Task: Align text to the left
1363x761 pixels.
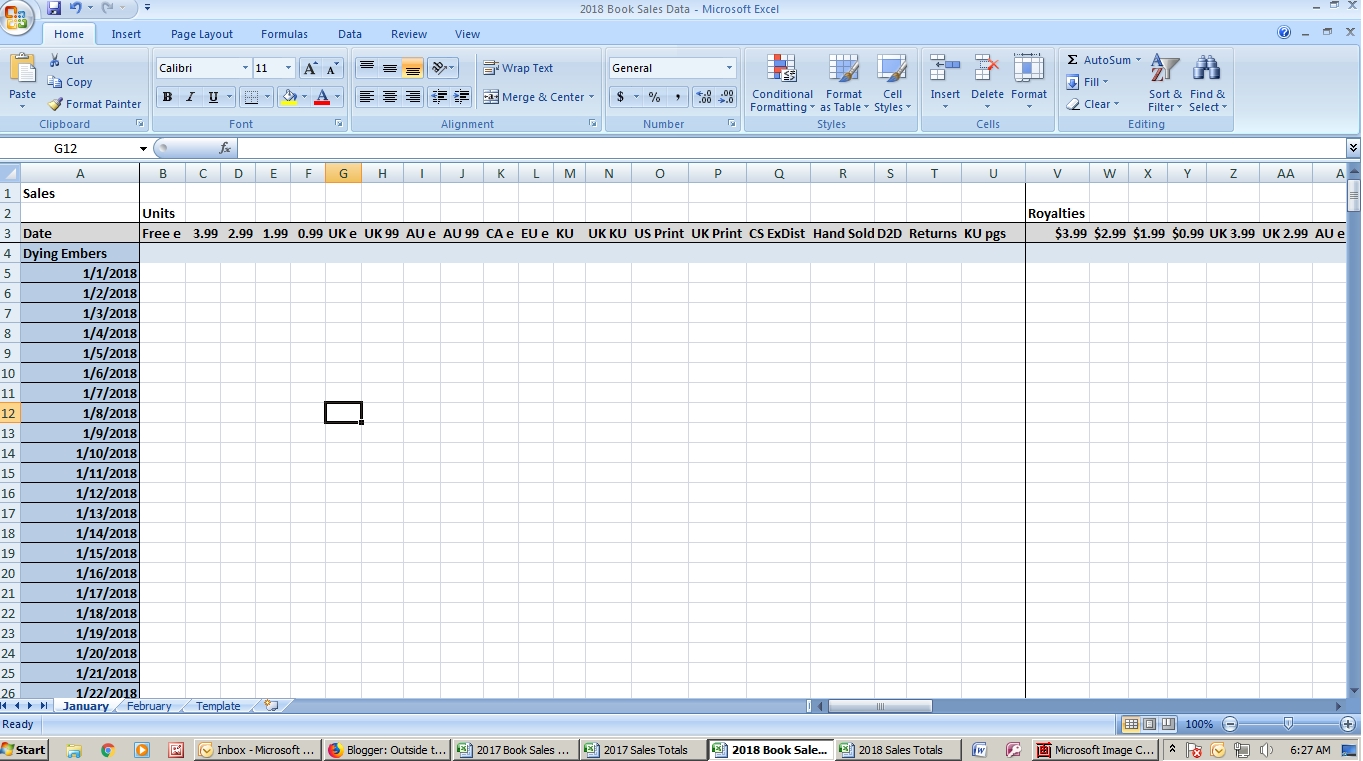Action: pos(367,97)
